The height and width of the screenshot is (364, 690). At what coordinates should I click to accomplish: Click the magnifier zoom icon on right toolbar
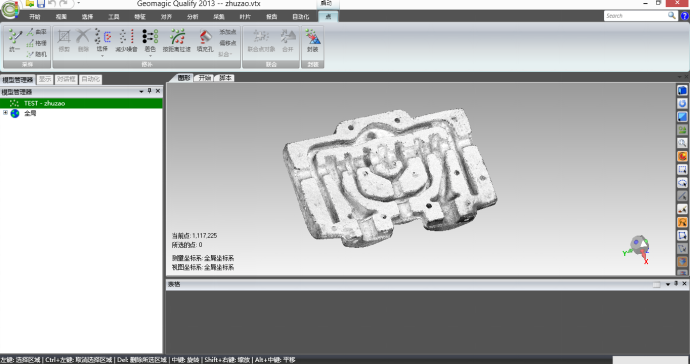682,143
